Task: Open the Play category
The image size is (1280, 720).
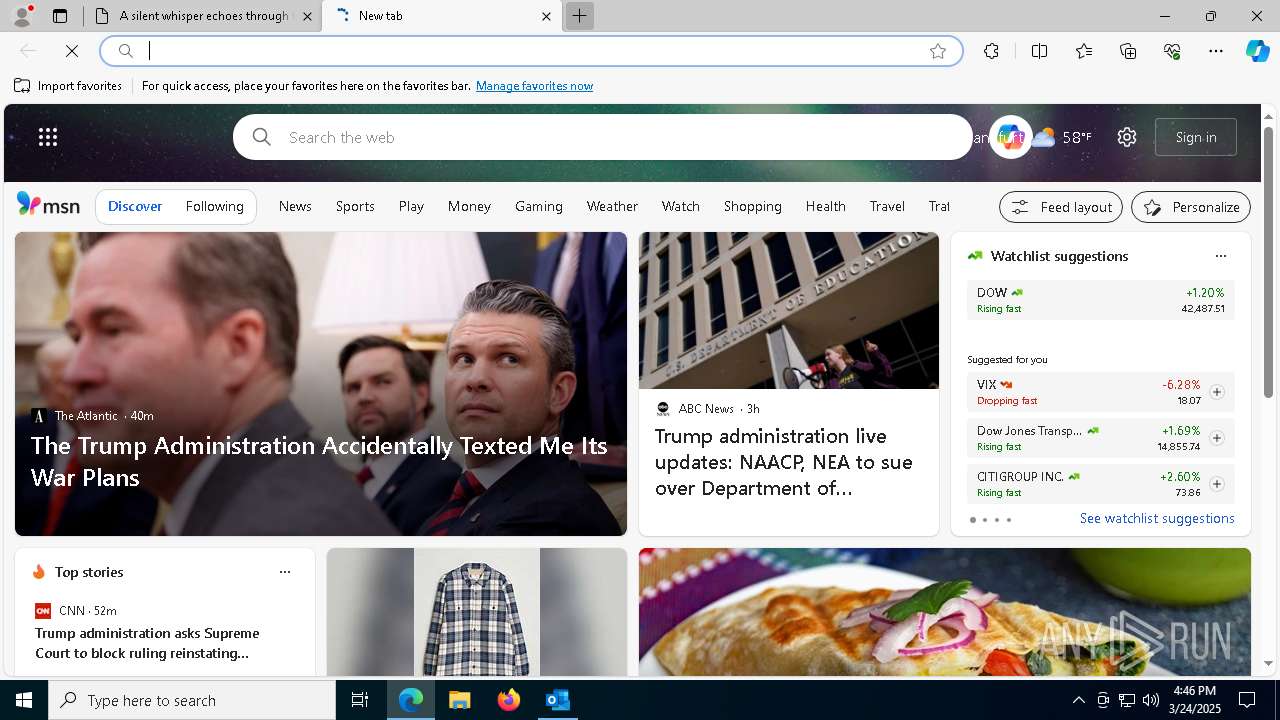Action: (411, 206)
